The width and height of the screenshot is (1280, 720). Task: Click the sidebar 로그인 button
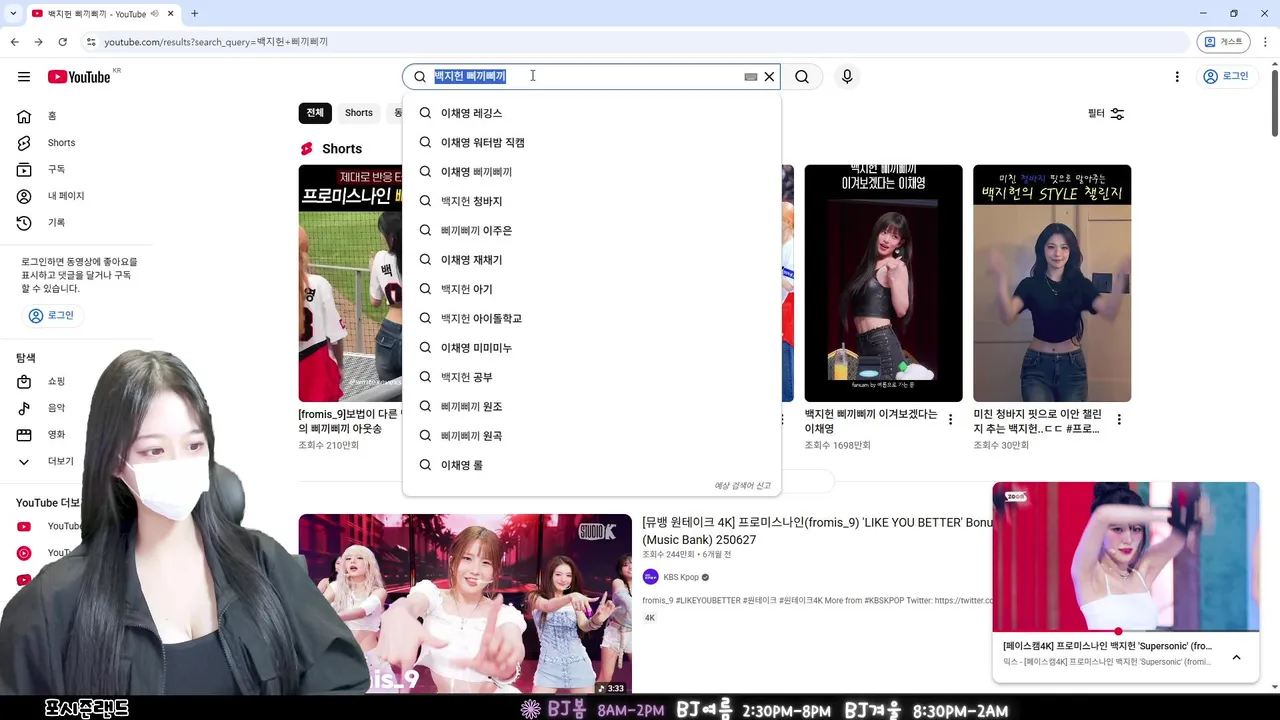click(x=52, y=315)
